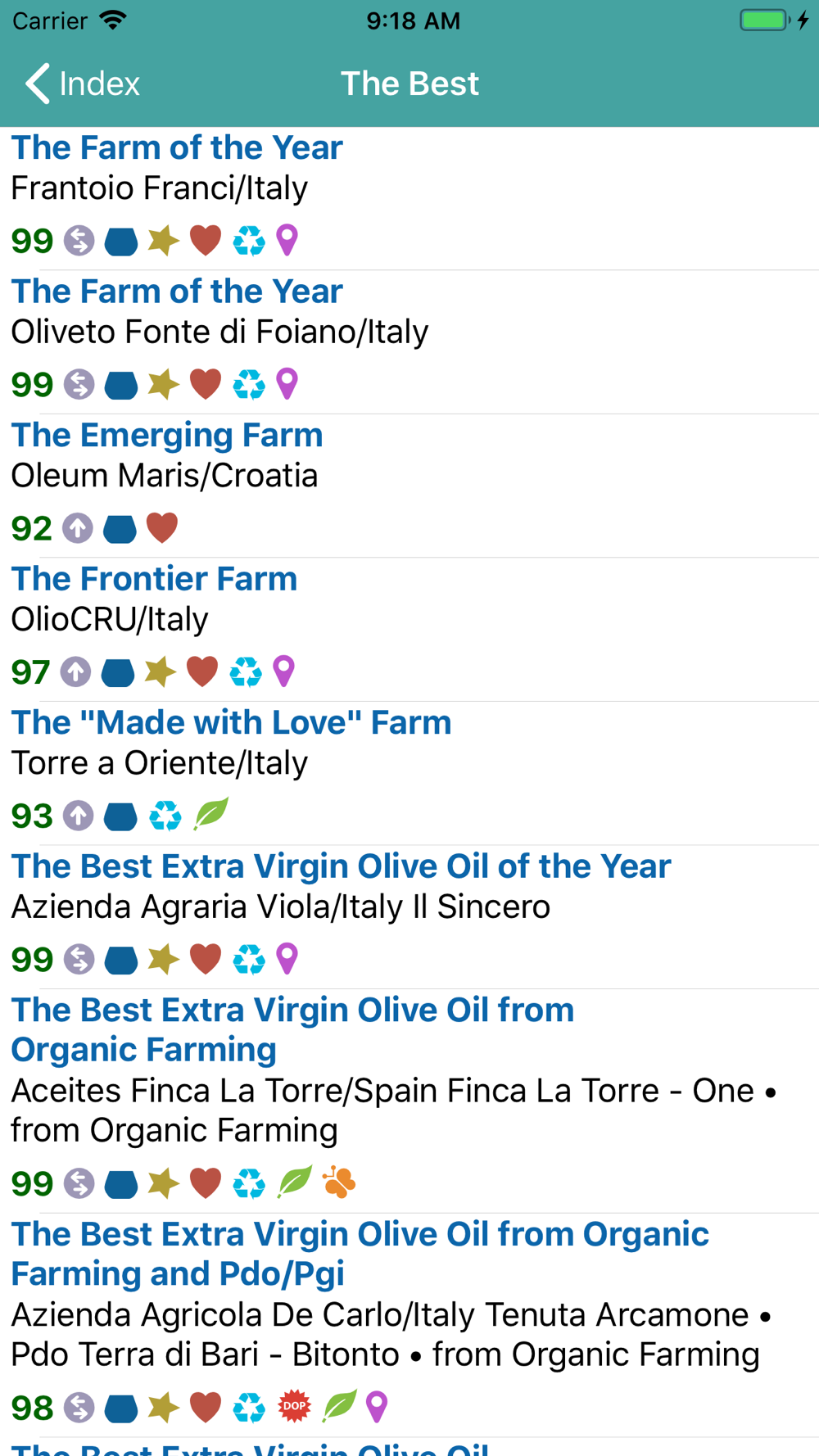Open The "Made with Love" Farm entry
The image size is (819, 1456).
pyautogui.click(x=231, y=723)
